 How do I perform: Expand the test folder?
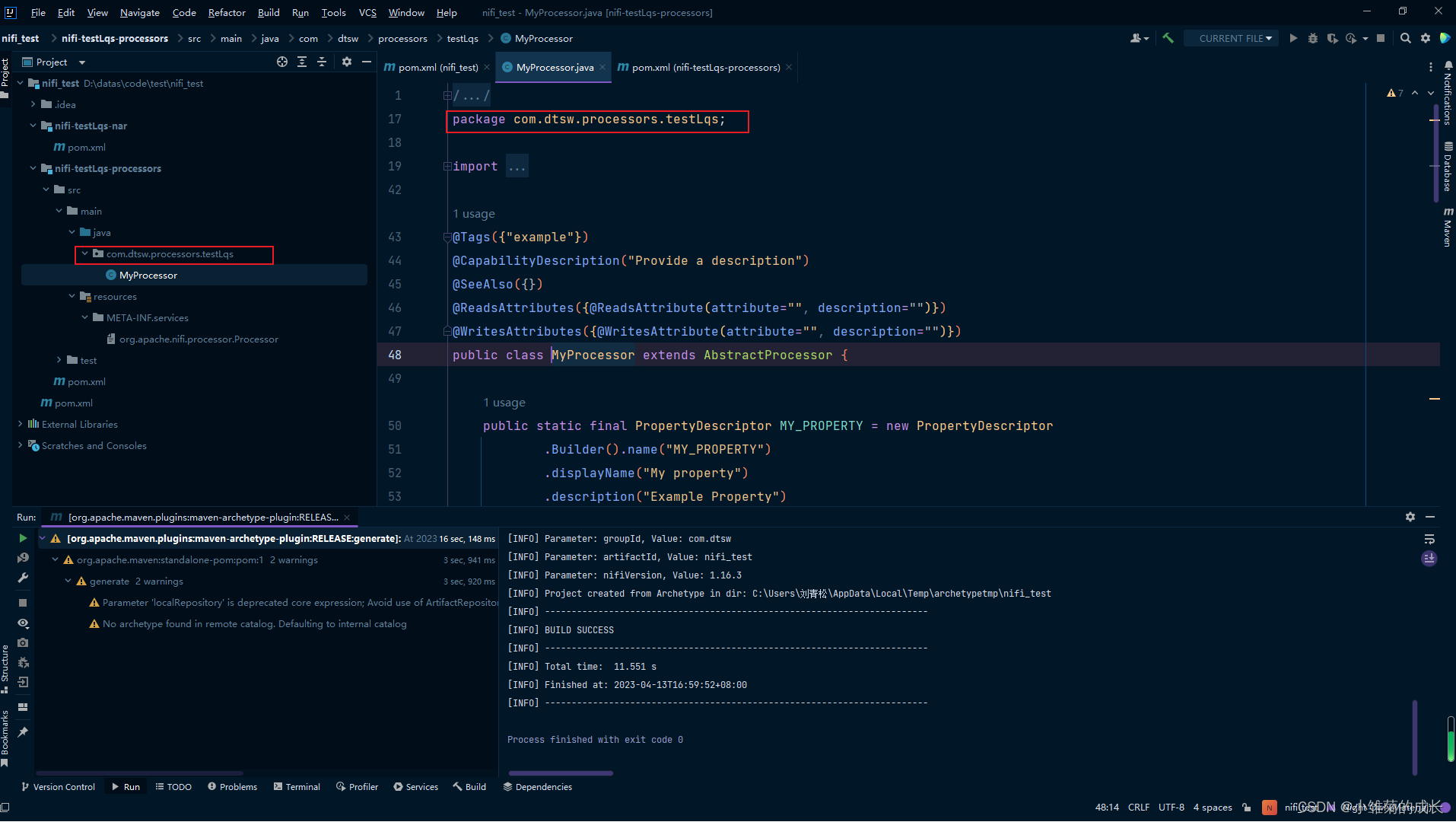pyautogui.click(x=59, y=360)
